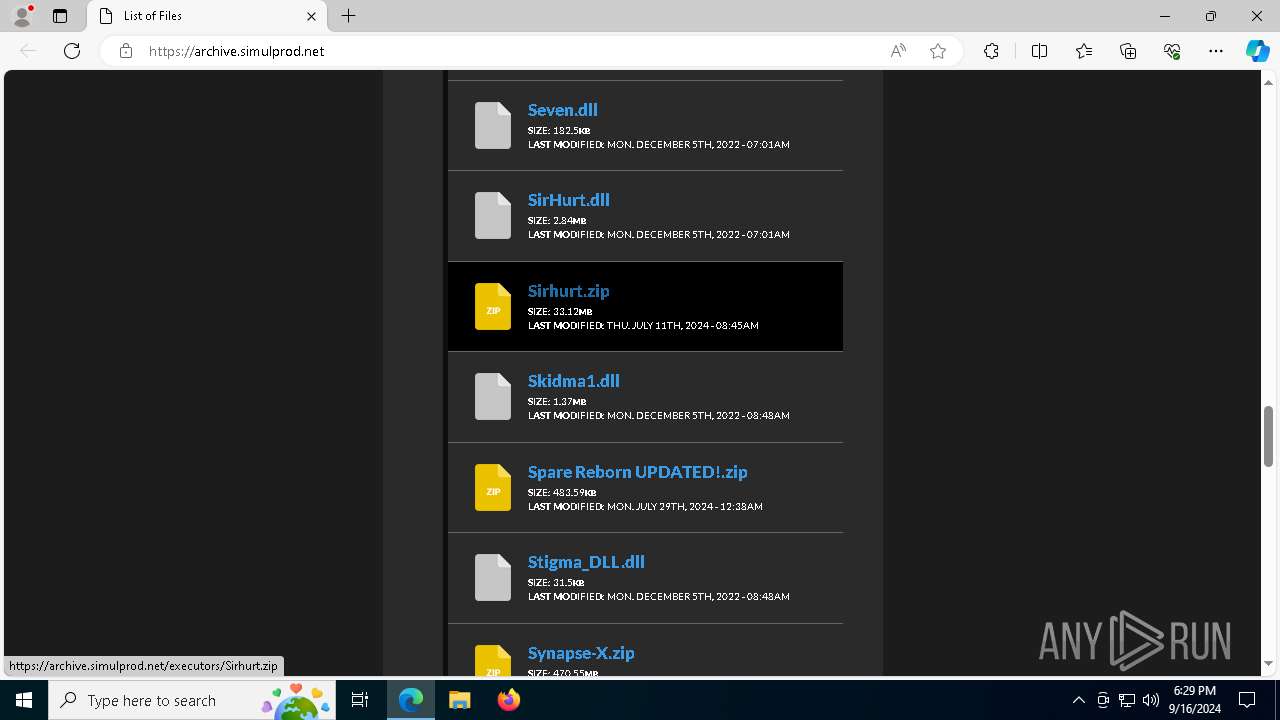Viewport: 1280px width, 720px height.
Task: Open network status tray icon
Action: pyautogui.click(x=1127, y=700)
